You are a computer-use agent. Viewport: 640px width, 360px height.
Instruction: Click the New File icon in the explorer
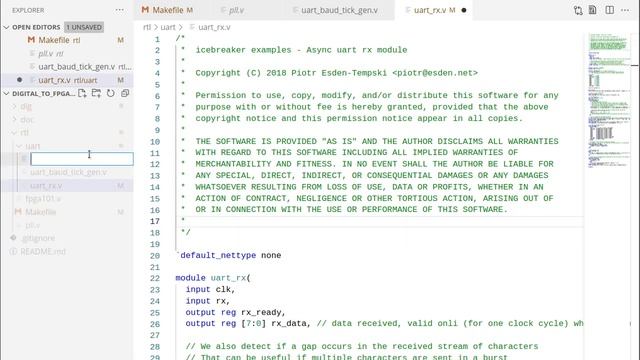click(x=82, y=93)
